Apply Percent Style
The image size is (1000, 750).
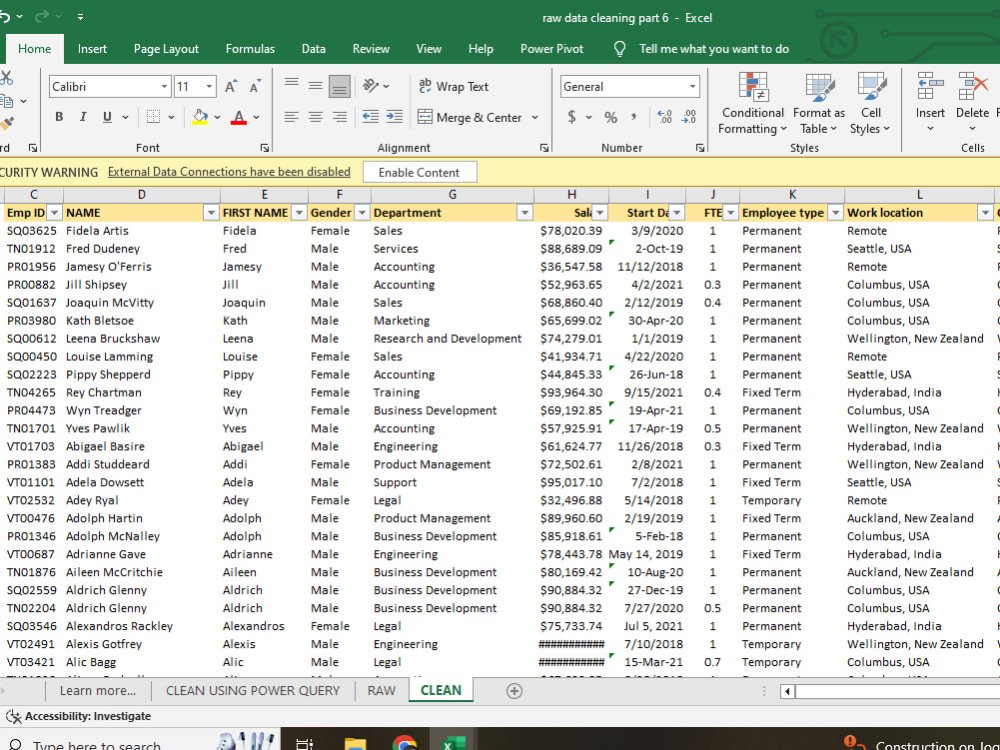coord(611,117)
